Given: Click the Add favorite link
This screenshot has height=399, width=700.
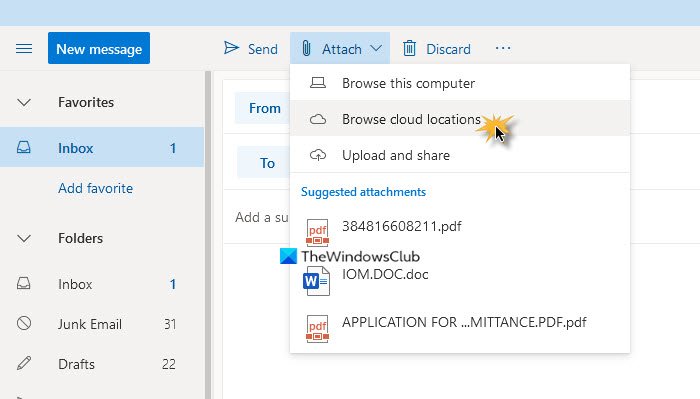Looking at the screenshot, I should (x=96, y=188).
